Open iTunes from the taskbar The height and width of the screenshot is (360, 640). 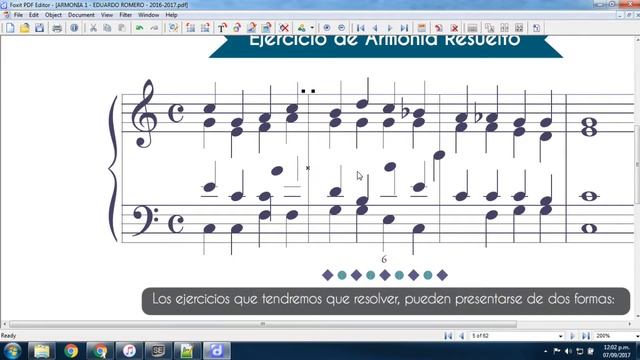coord(129,351)
